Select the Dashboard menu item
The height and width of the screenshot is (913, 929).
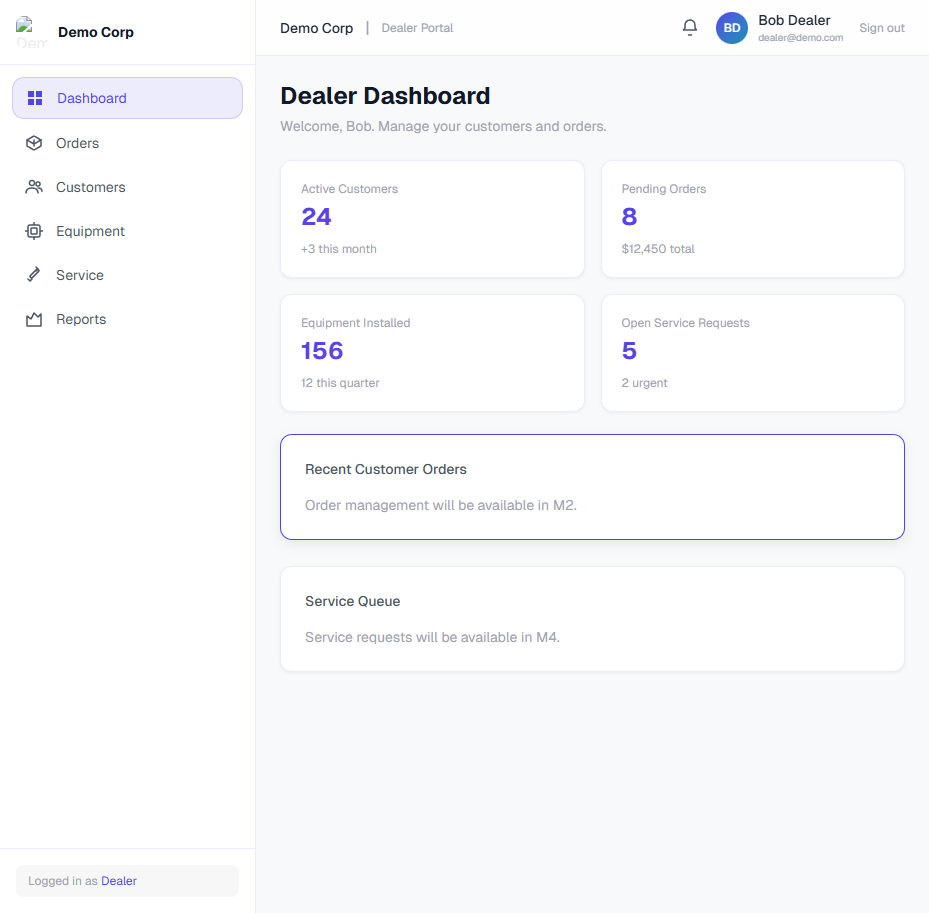[127, 98]
